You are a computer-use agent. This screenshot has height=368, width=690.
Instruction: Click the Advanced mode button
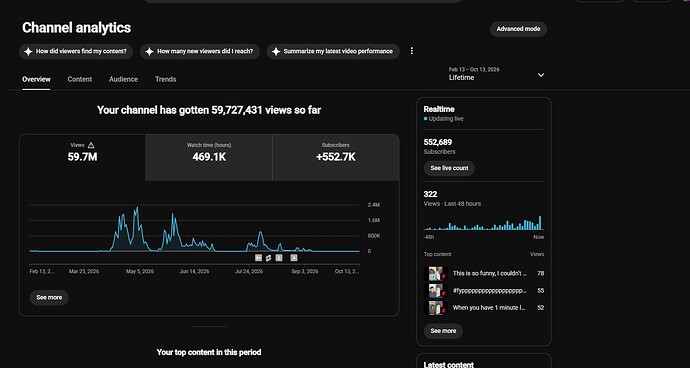(518, 29)
